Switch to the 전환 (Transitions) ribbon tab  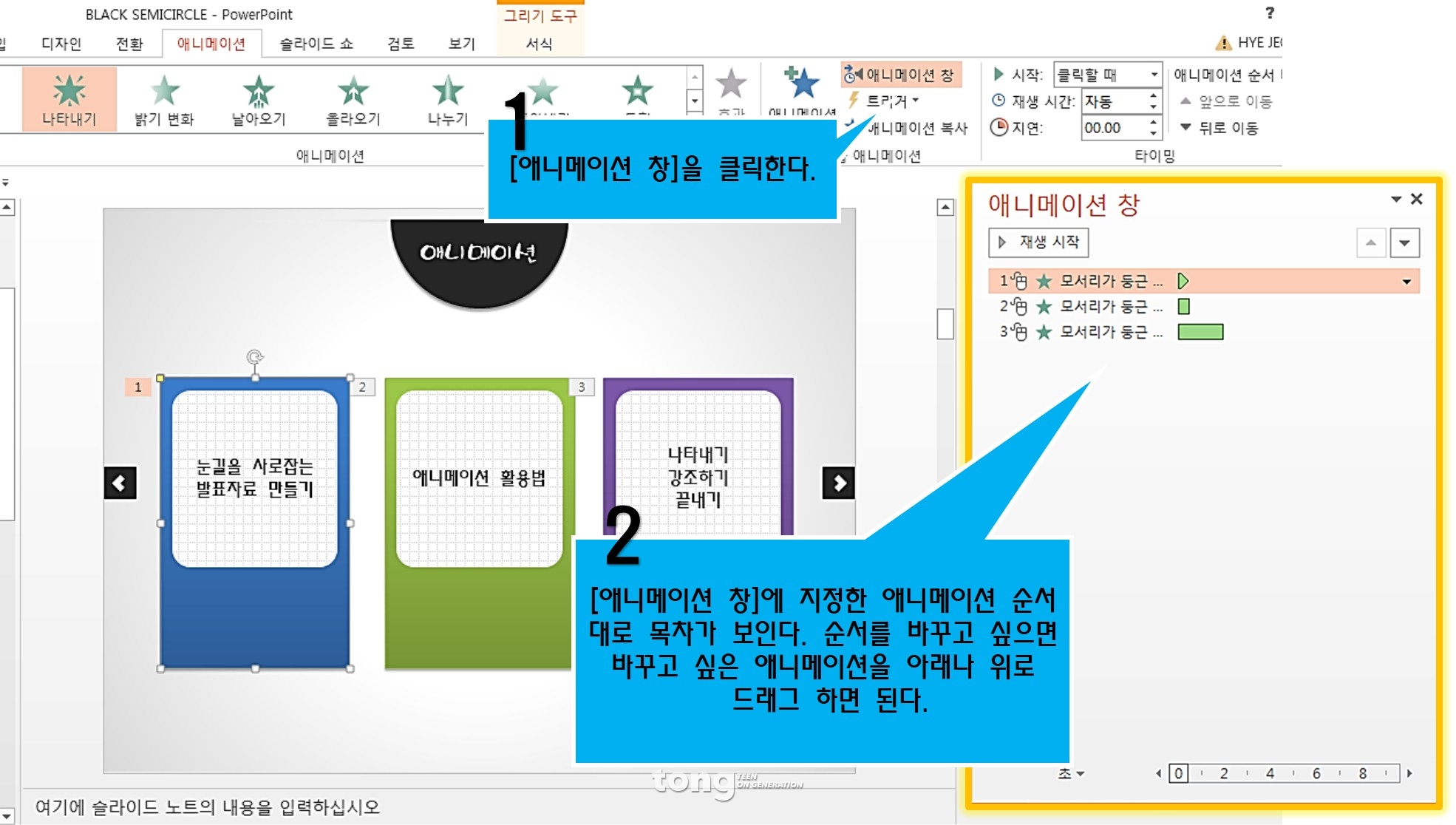click(129, 44)
